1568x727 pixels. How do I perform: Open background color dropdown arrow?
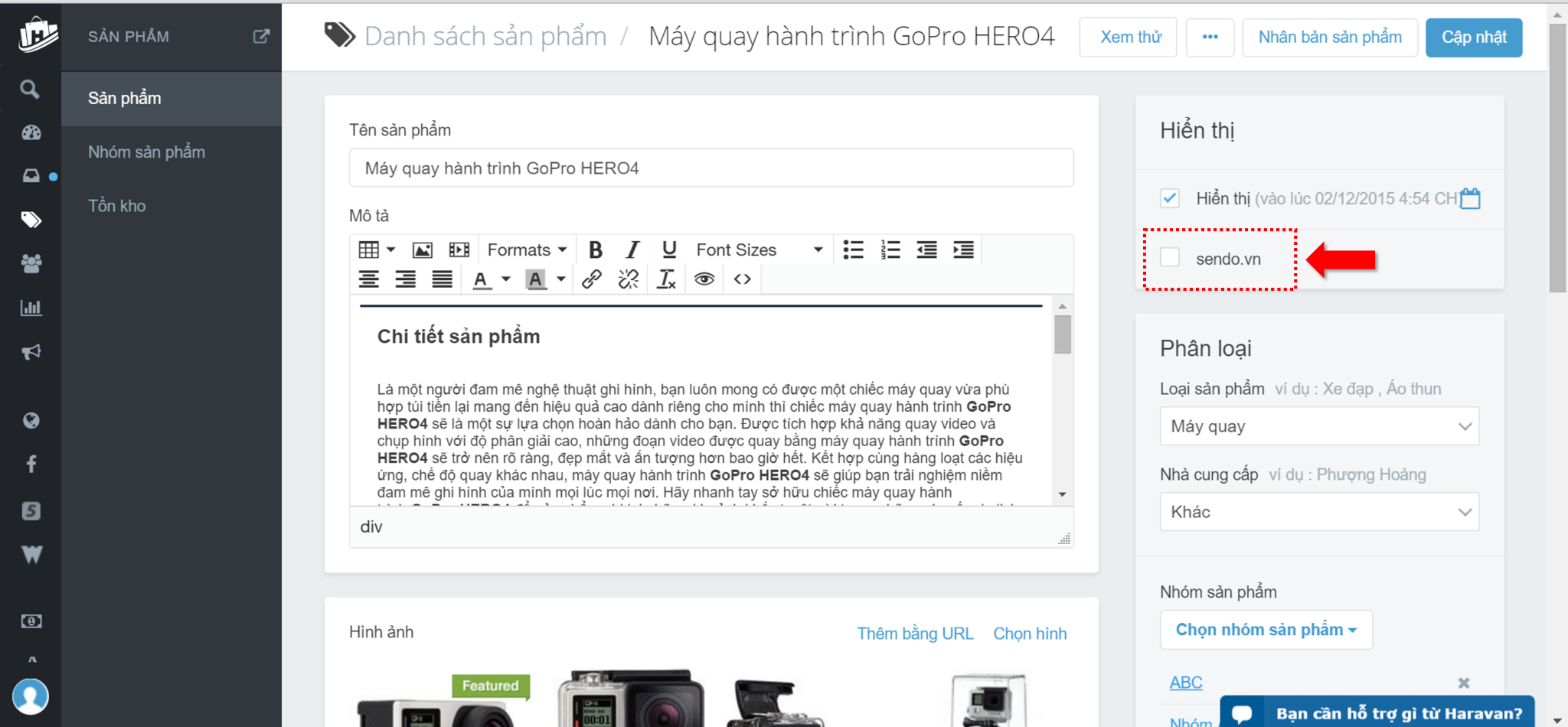pos(561,279)
